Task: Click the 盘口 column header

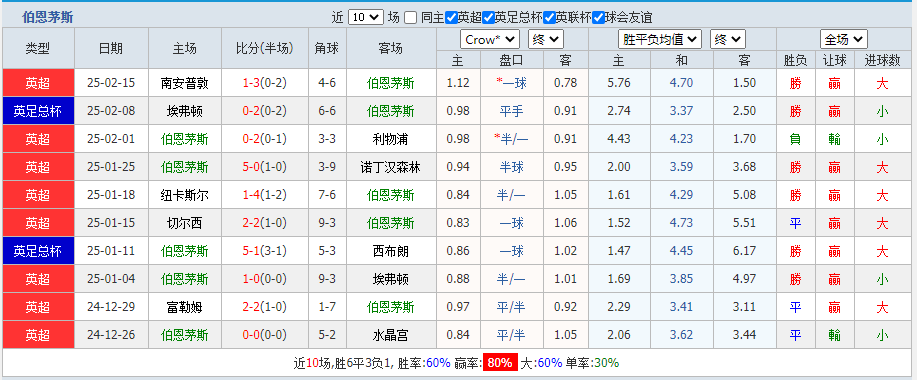Action: click(x=512, y=60)
